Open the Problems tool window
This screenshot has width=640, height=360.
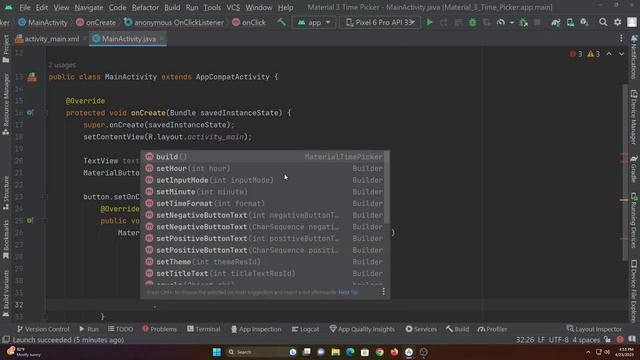160,329
